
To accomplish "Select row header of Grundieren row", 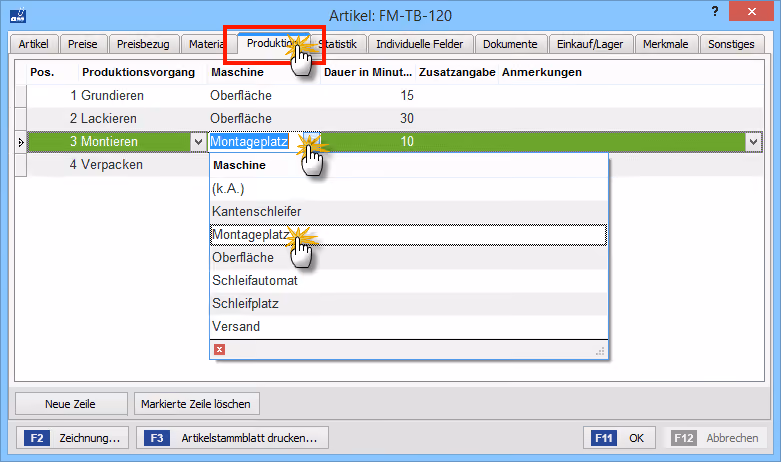I will tap(21, 96).
